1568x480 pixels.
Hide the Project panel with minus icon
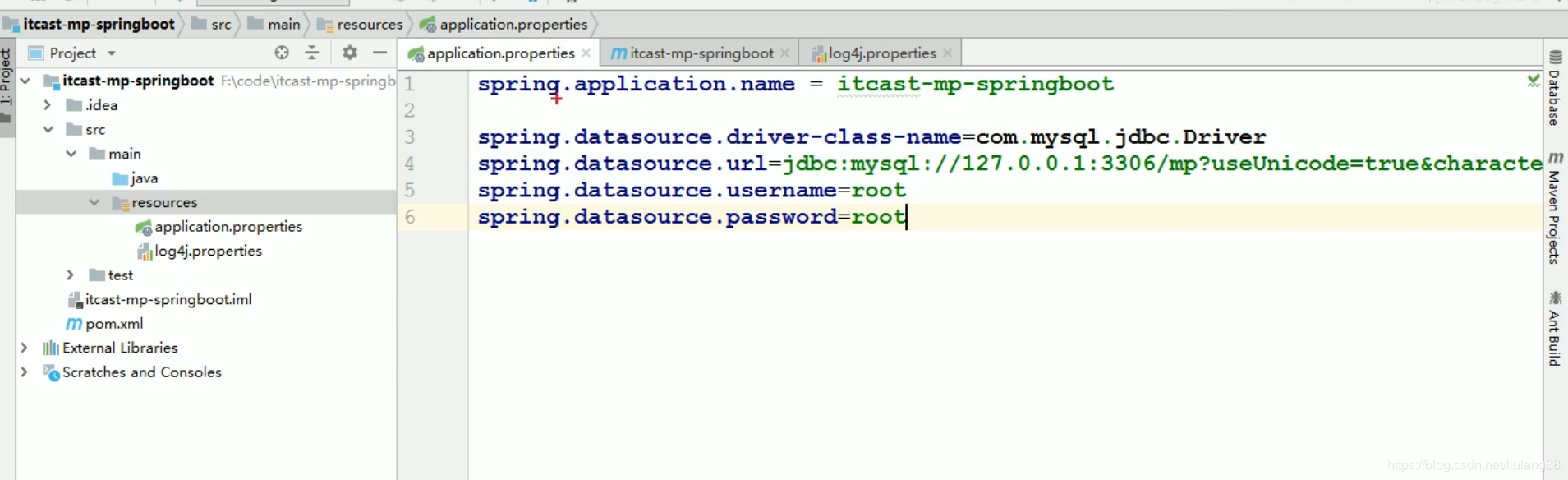click(x=379, y=53)
